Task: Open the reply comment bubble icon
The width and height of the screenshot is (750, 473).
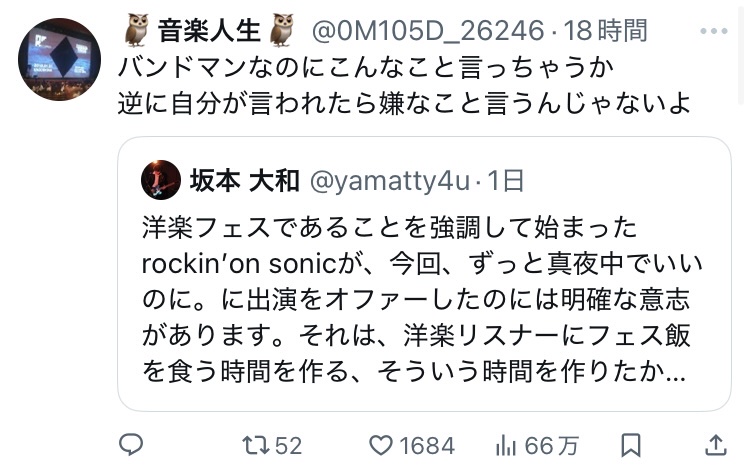Action: (x=131, y=445)
